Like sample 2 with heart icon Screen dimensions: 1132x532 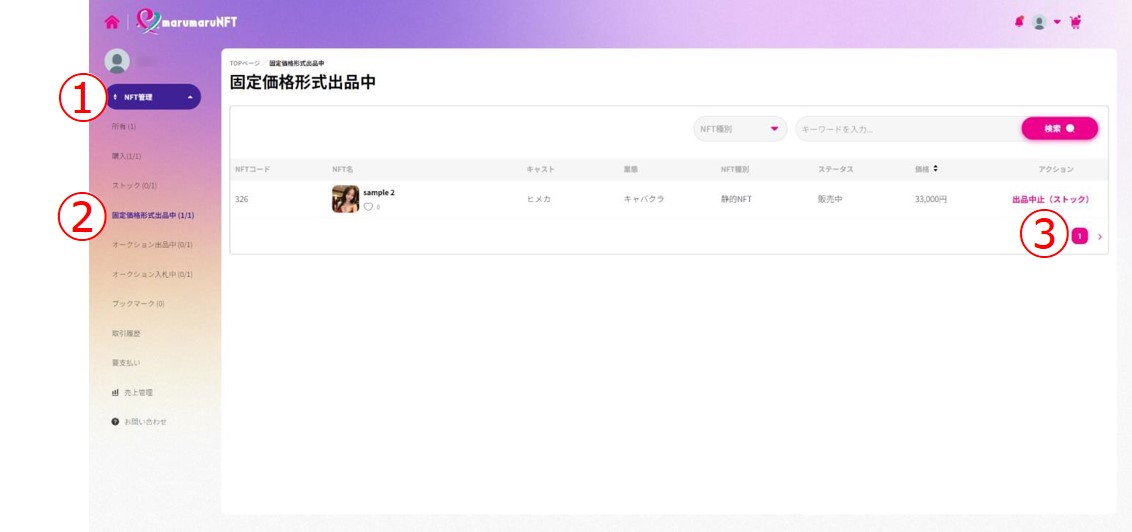tap(368, 206)
